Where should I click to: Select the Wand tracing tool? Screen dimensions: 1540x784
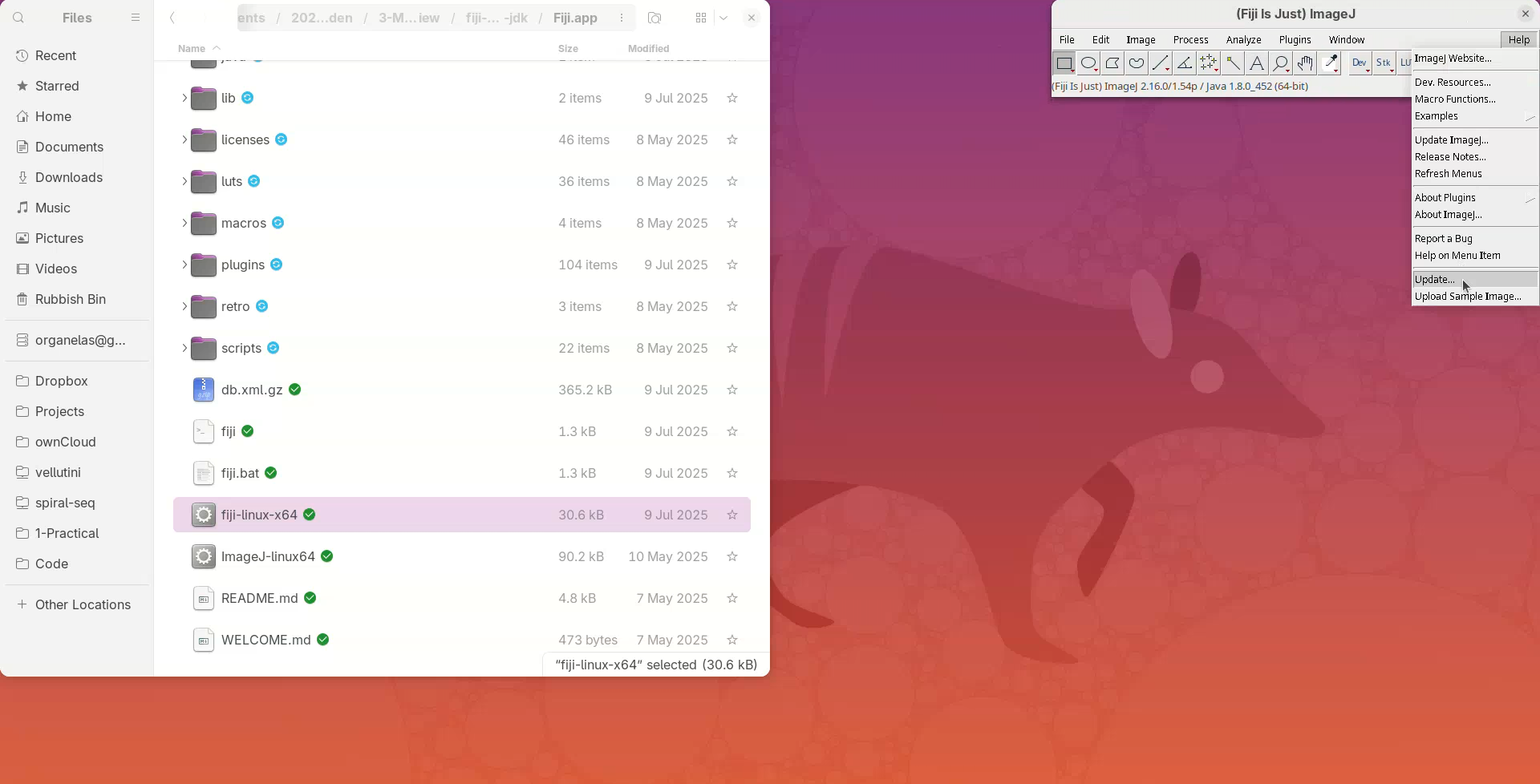pos(1233,63)
